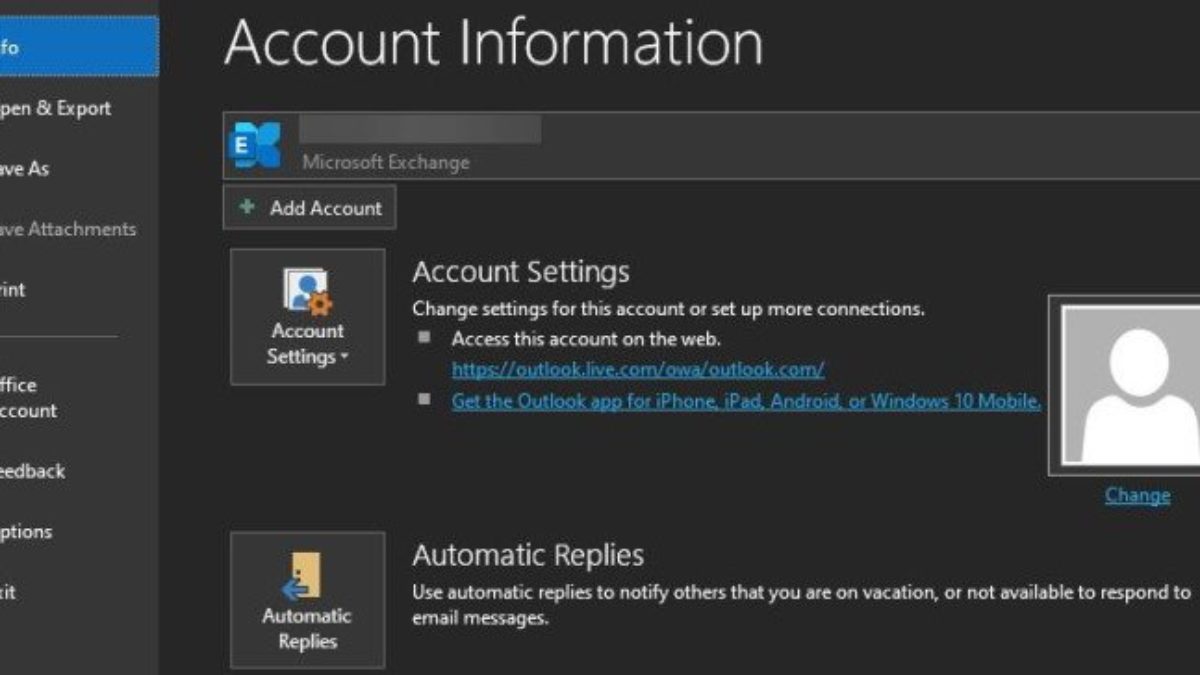Screen dimensions: 1200x675
Task: Click the Microsoft Exchange account icon
Action: 256,146
